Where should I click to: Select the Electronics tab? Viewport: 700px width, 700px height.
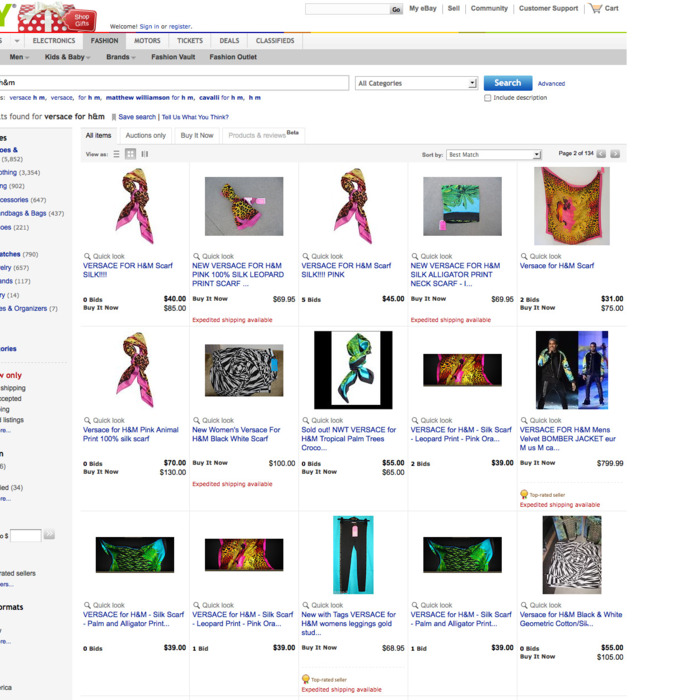[x=54, y=41]
